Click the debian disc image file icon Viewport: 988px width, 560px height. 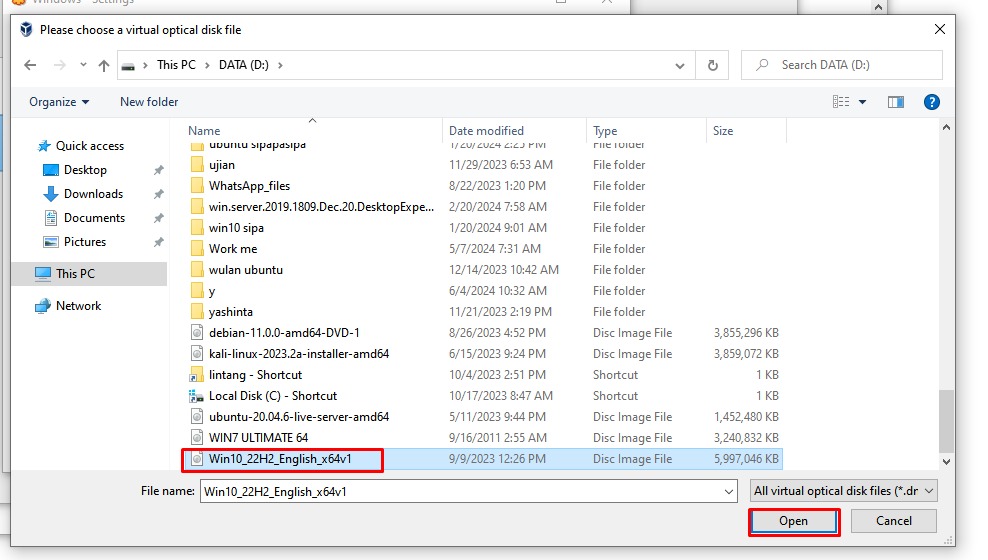coord(197,333)
